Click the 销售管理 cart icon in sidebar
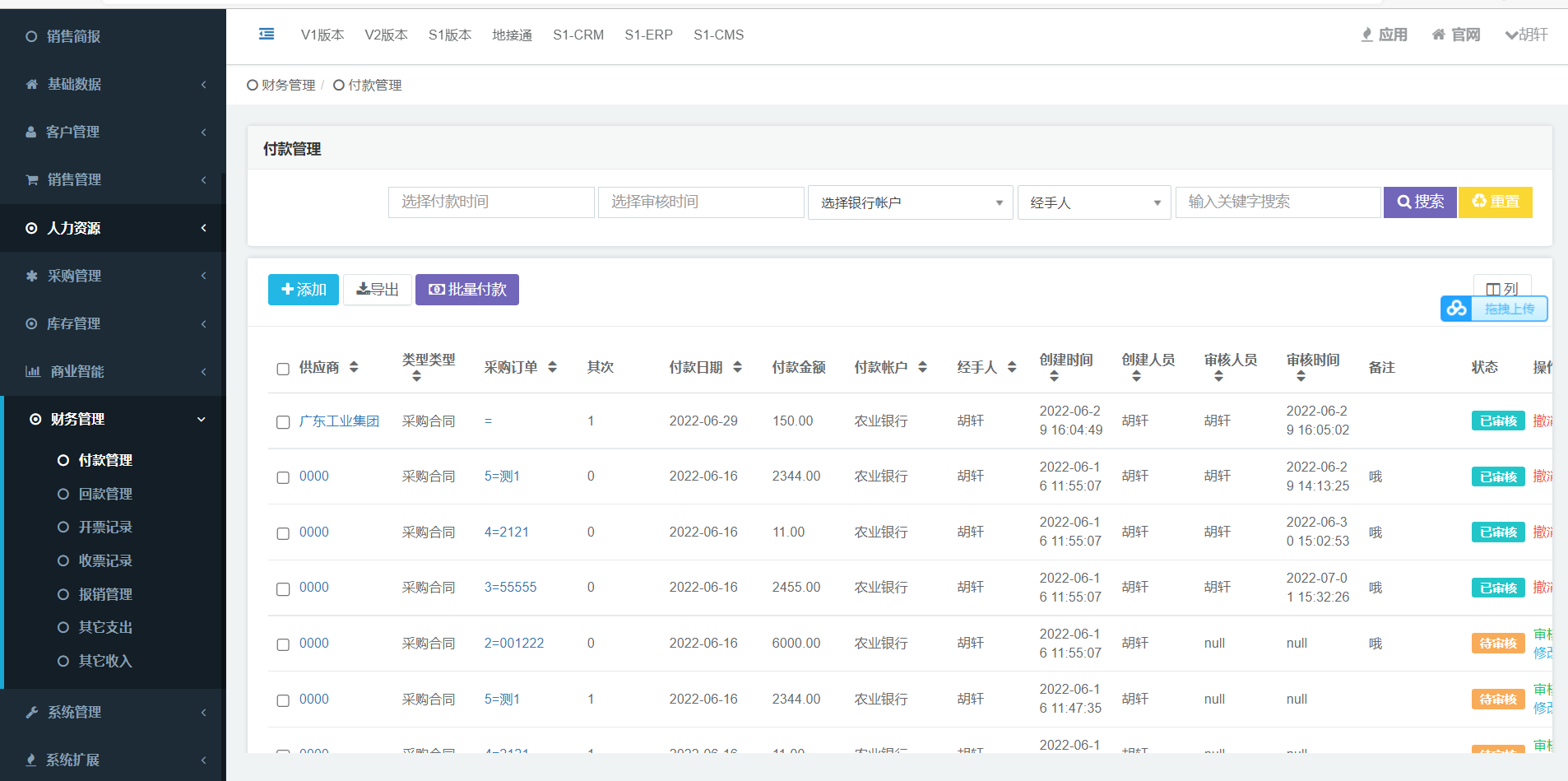 pyautogui.click(x=32, y=179)
